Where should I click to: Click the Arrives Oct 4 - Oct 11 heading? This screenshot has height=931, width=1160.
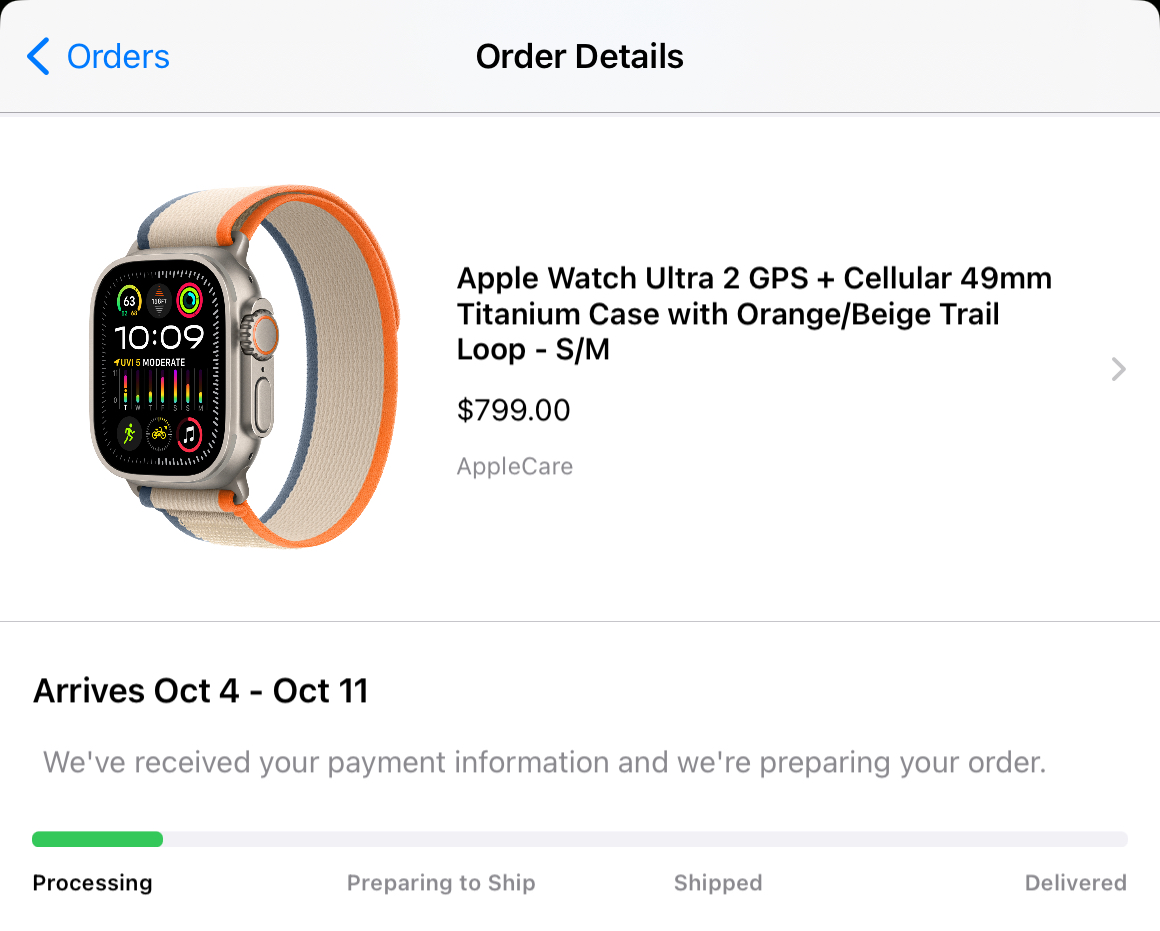(201, 691)
